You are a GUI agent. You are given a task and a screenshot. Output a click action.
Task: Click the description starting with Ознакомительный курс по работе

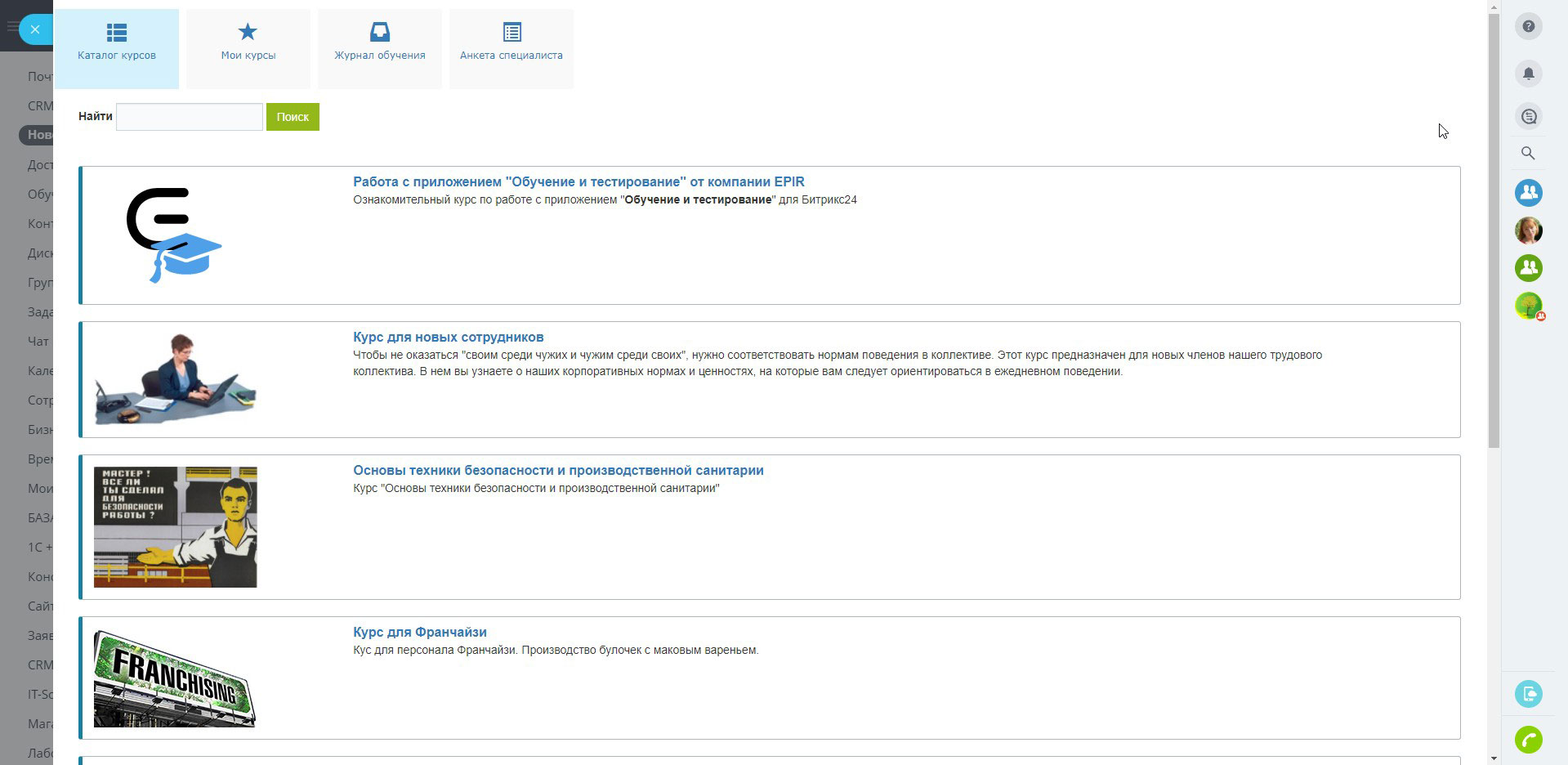605,199
